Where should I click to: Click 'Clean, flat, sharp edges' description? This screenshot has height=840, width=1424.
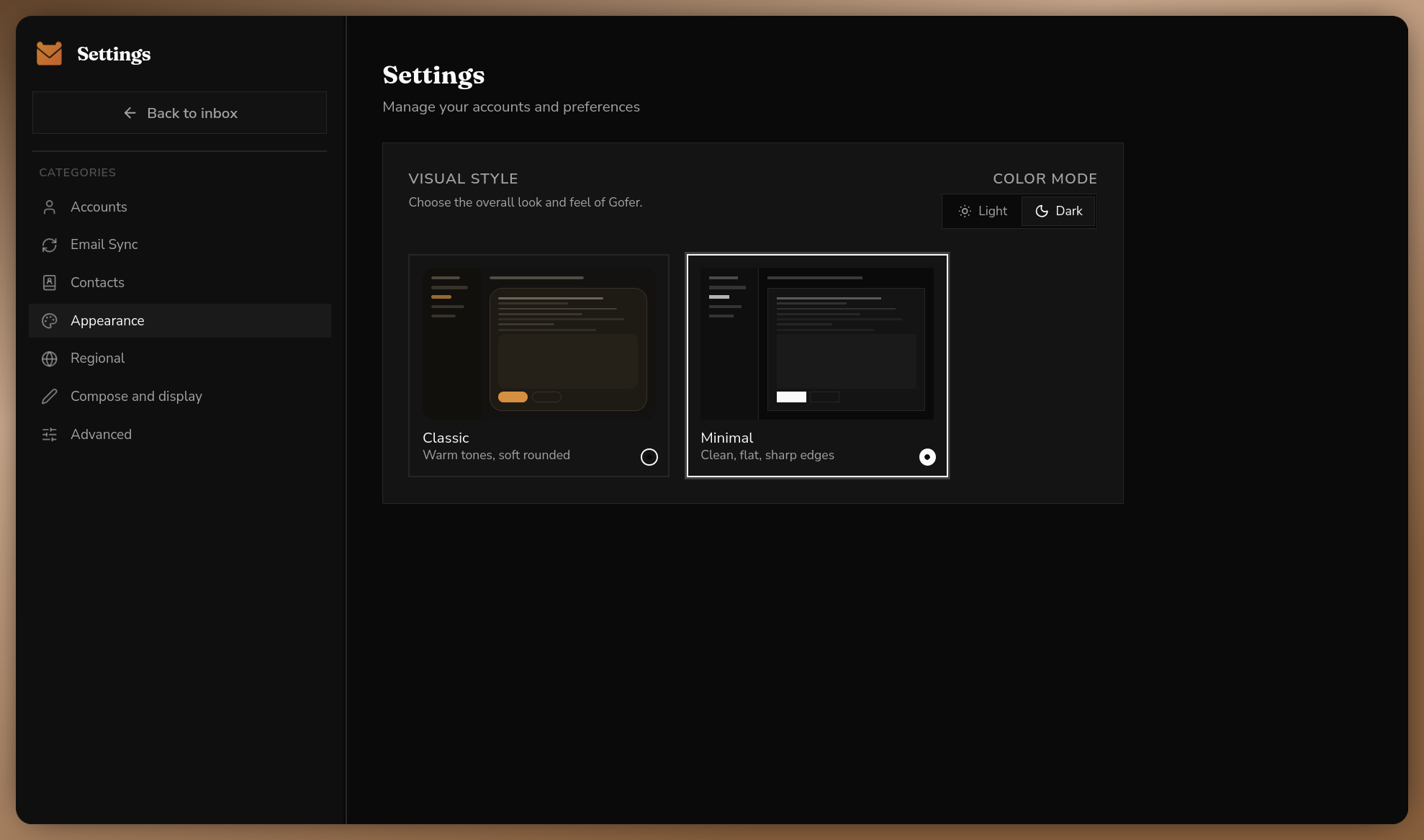767,455
